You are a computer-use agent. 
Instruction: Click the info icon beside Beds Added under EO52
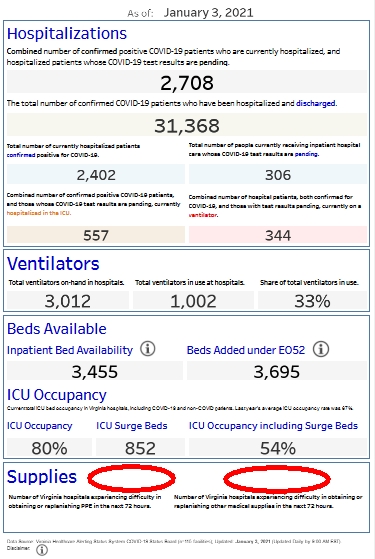(321, 349)
